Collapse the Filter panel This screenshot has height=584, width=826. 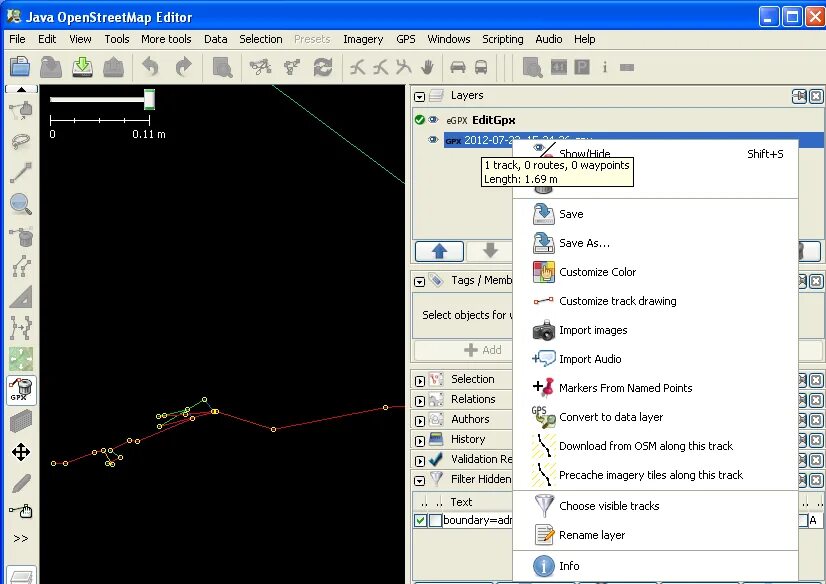[x=419, y=480]
